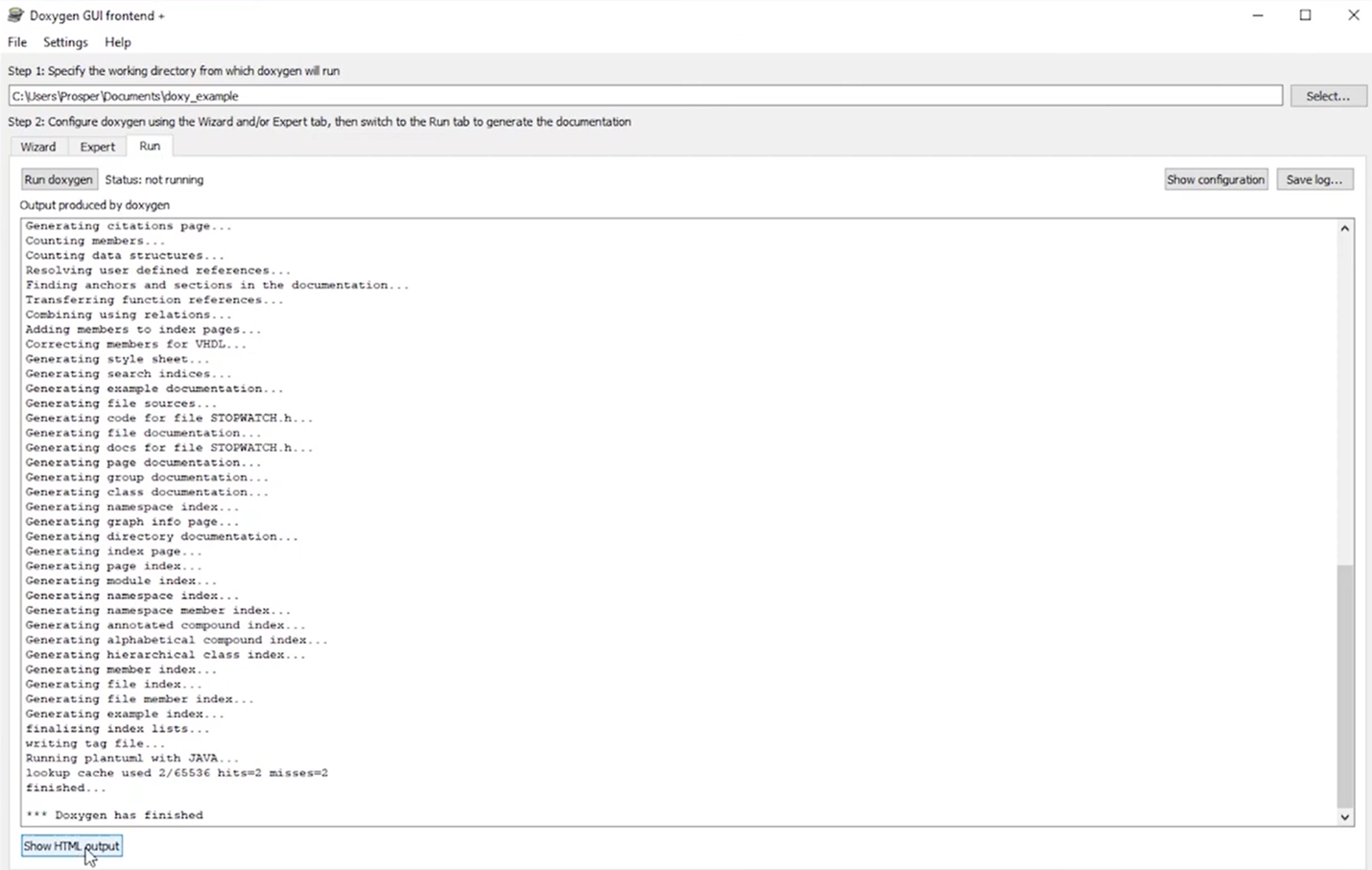Open the File menu
This screenshot has height=870, width=1372.
click(17, 42)
